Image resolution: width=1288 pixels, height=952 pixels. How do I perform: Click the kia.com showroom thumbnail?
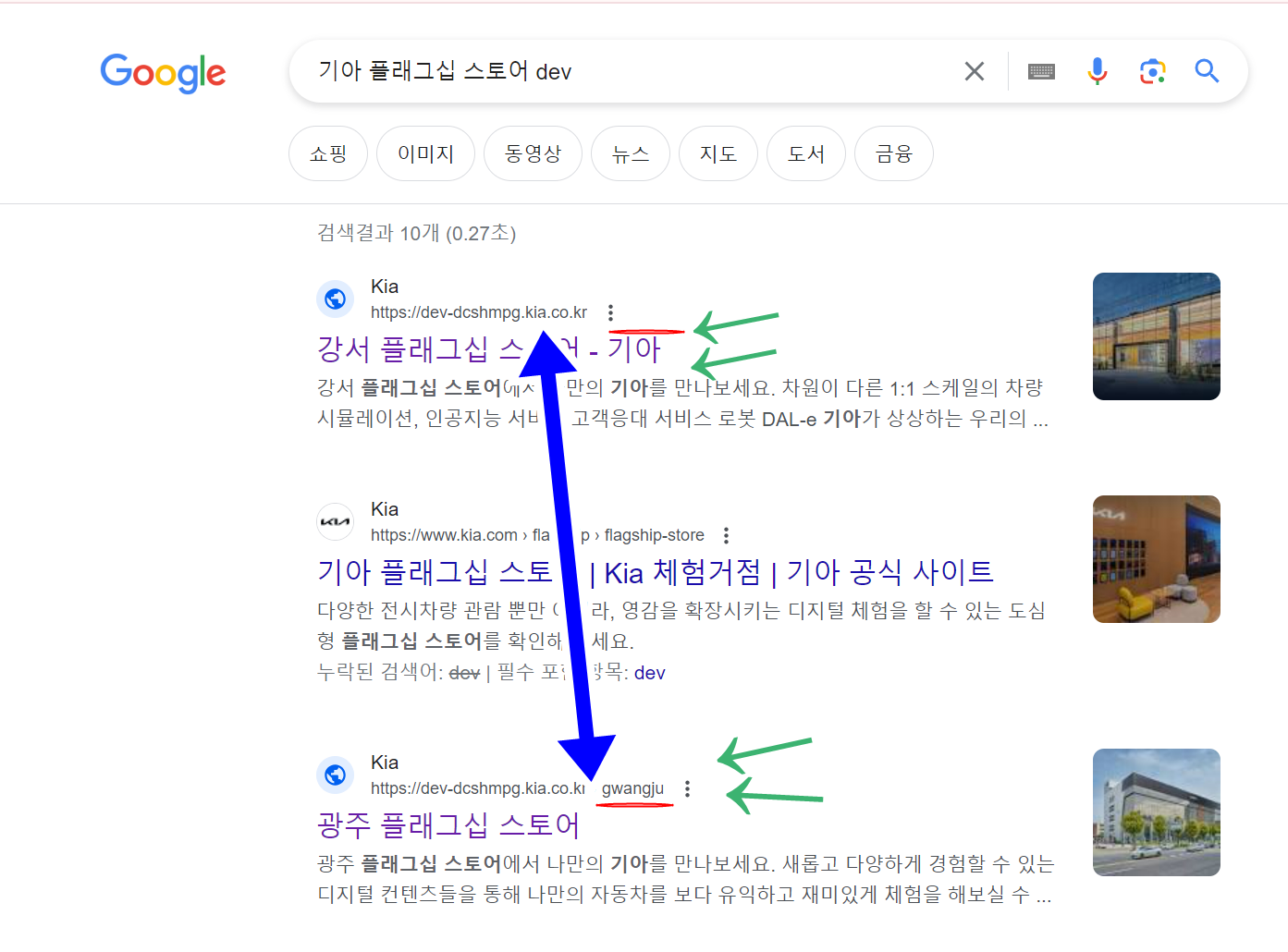tap(1156, 559)
